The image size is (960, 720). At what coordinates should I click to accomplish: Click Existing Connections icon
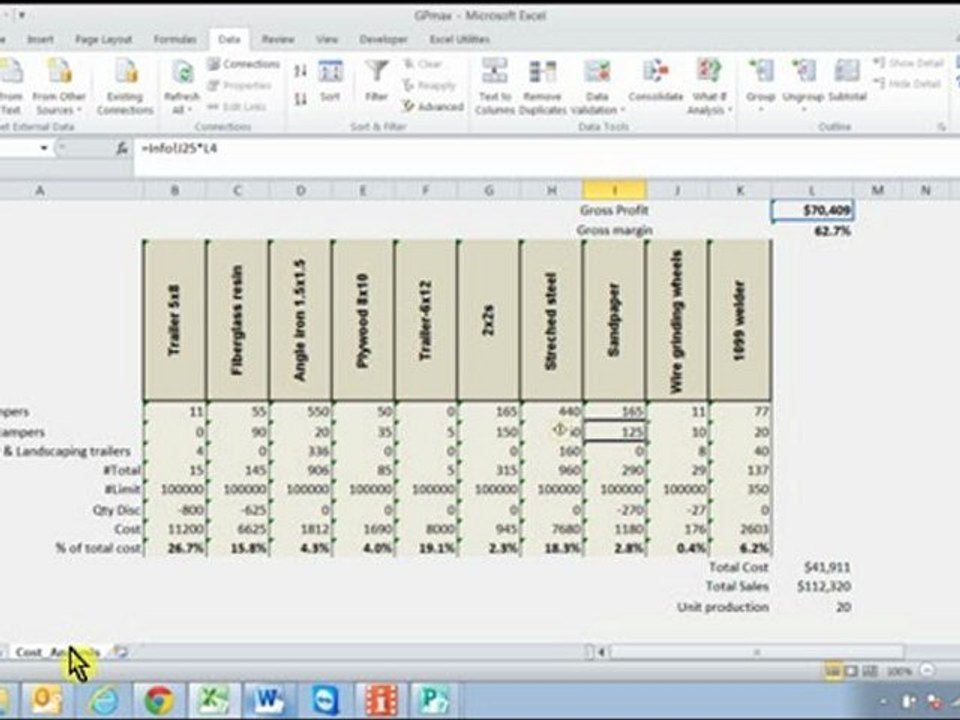[125, 86]
